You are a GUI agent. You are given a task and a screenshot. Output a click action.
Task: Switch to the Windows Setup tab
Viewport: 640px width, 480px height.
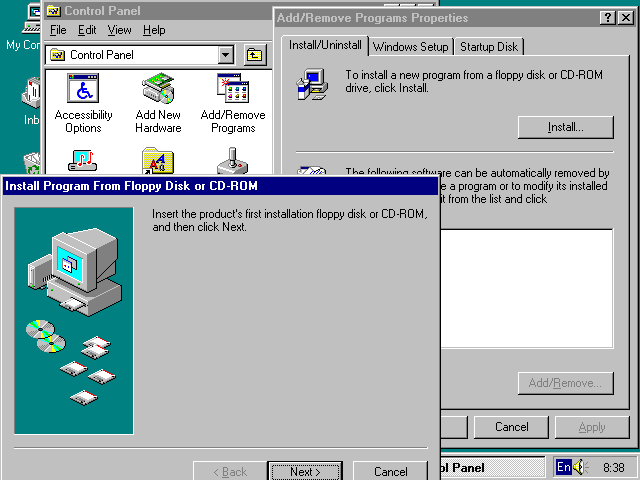coord(410,47)
